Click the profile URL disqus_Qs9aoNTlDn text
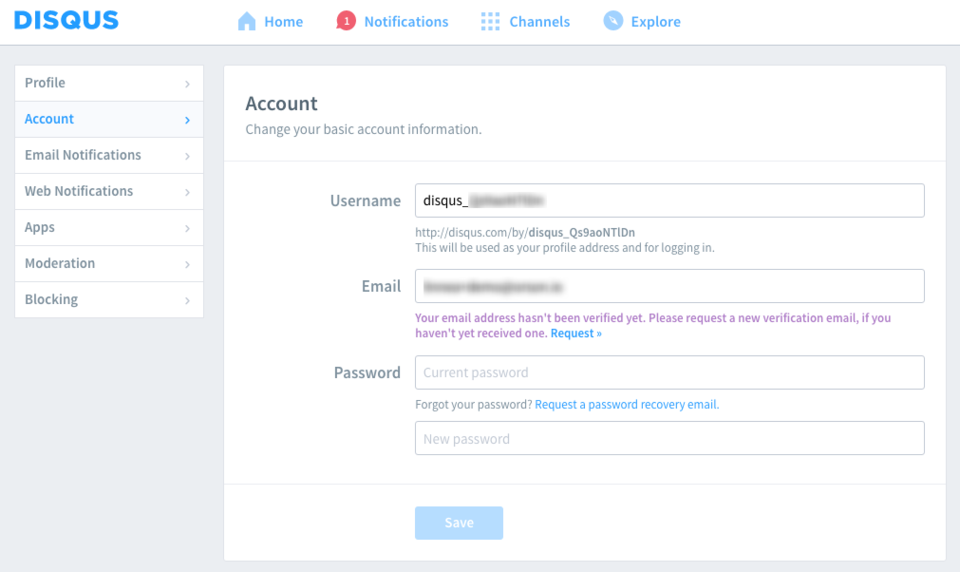The width and height of the screenshot is (960, 572). point(582,233)
